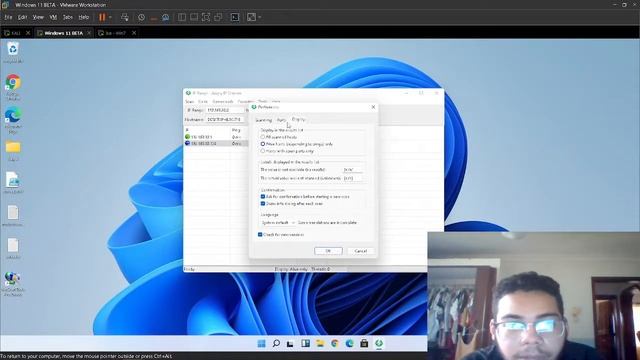The width and height of the screenshot is (640, 360).
Task: Open the Language 'System default' dropdown
Action: pos(278,222)
